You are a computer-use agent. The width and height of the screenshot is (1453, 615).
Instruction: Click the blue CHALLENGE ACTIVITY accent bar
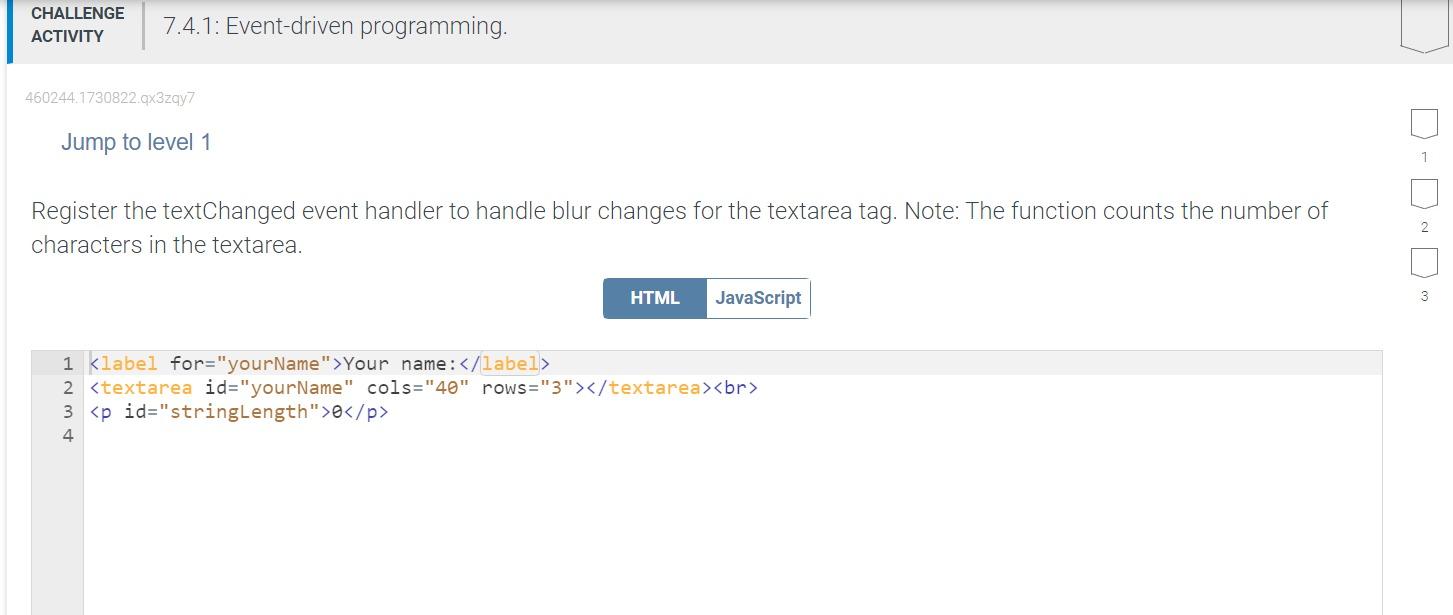(10, 27)
